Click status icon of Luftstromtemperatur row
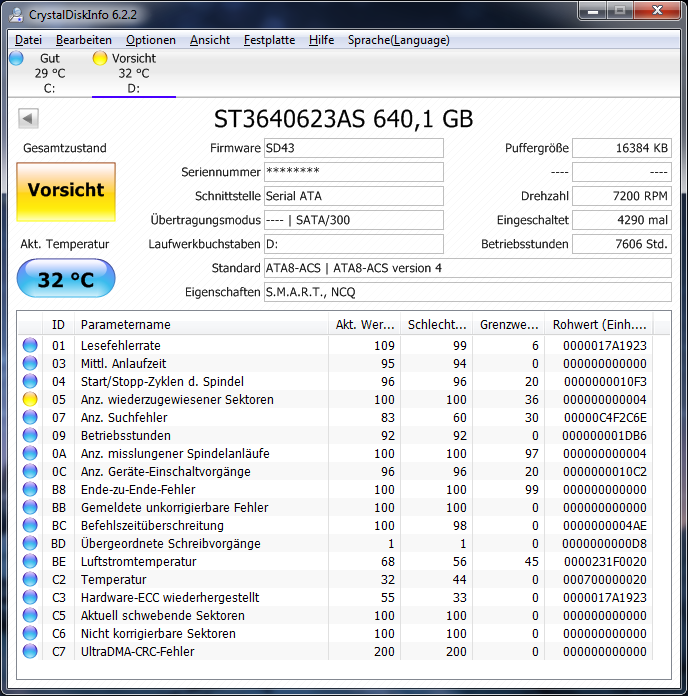 click(x=30, y=561)
